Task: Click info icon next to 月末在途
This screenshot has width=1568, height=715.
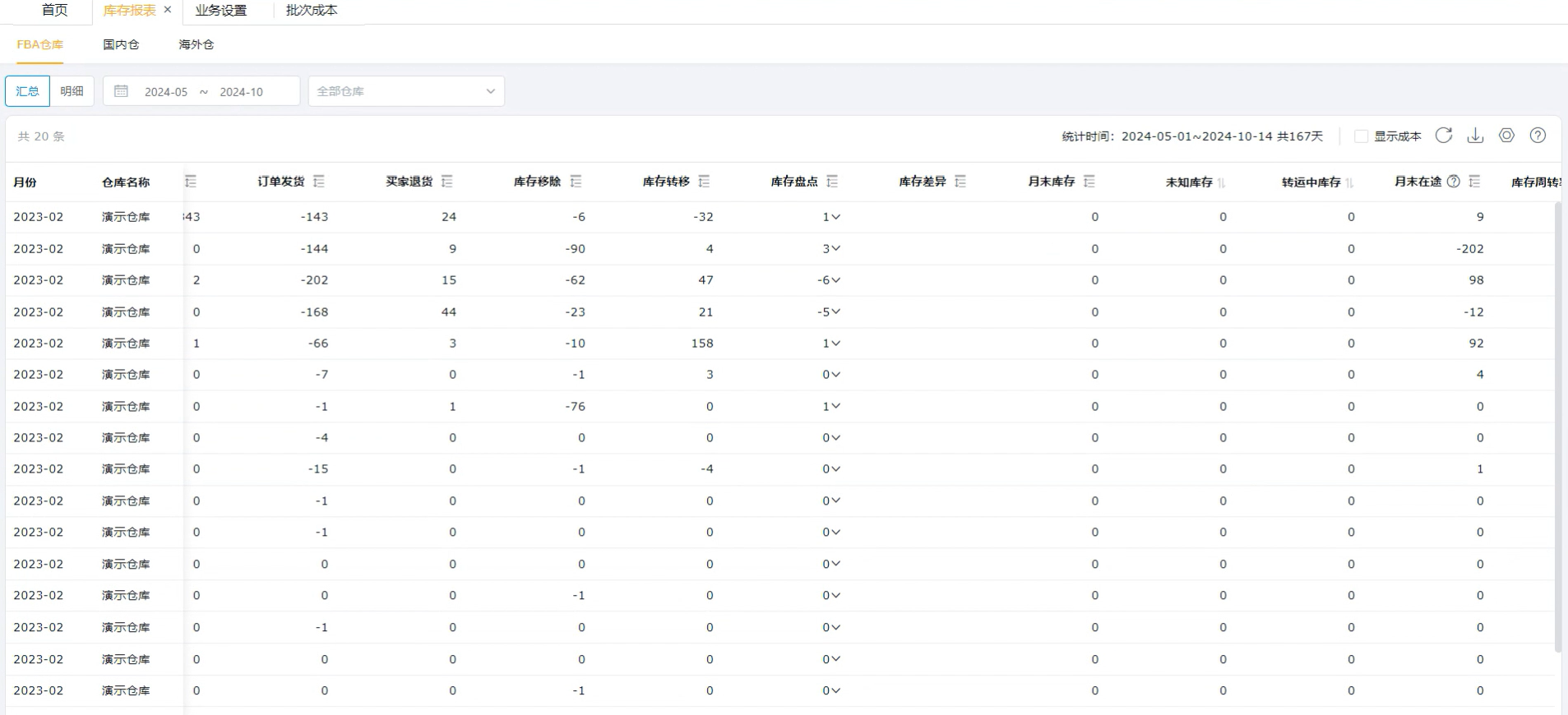Action: 1454,182
